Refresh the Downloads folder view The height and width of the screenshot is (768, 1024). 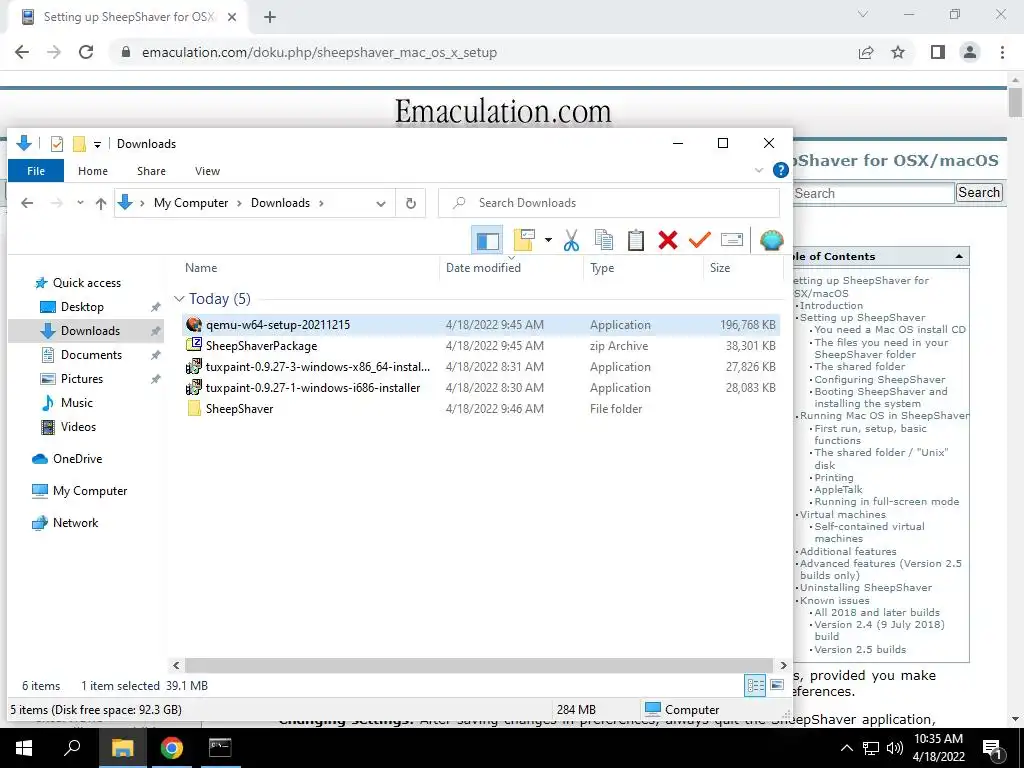[x=411, y=203]
